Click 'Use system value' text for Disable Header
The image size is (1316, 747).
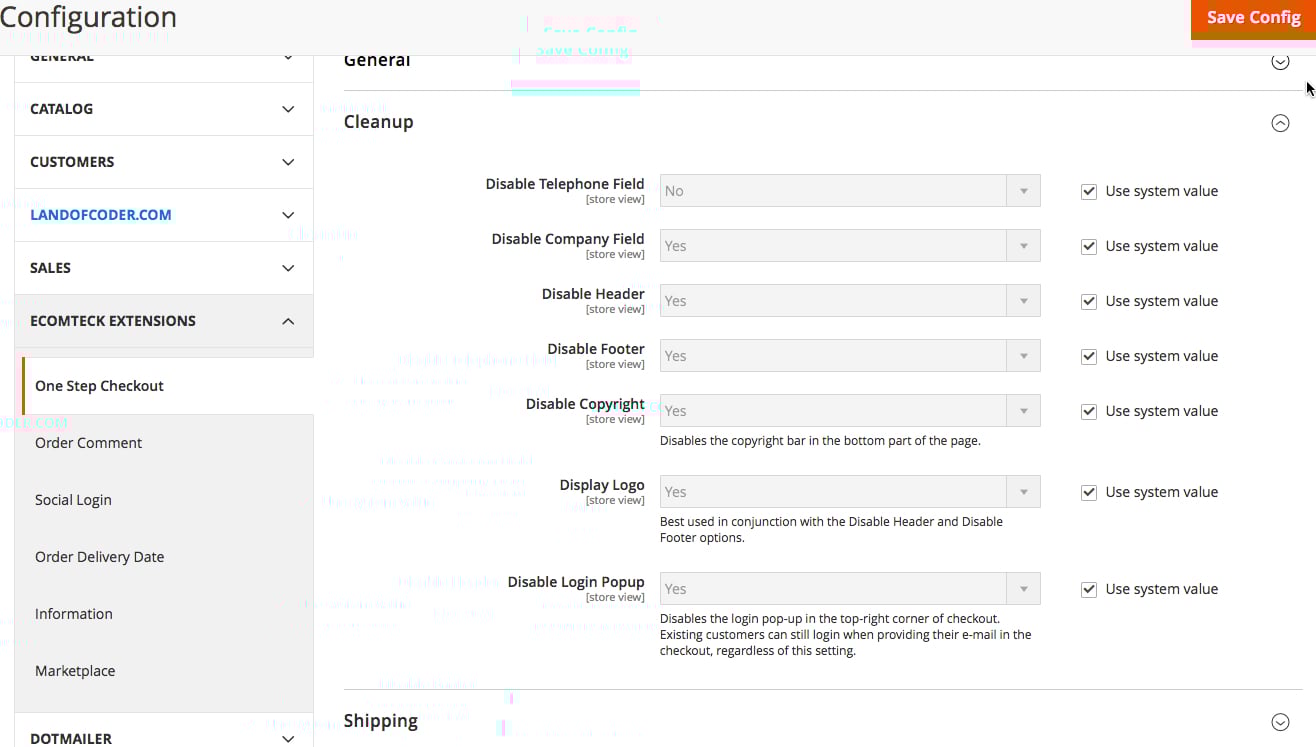click(1161, 301)
